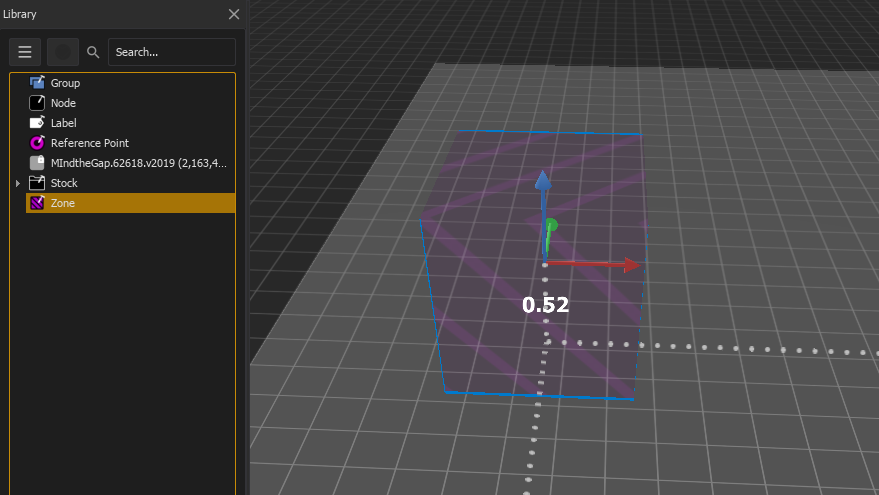Click the Library panel title
Screen dimensions: 879x495
19,14
